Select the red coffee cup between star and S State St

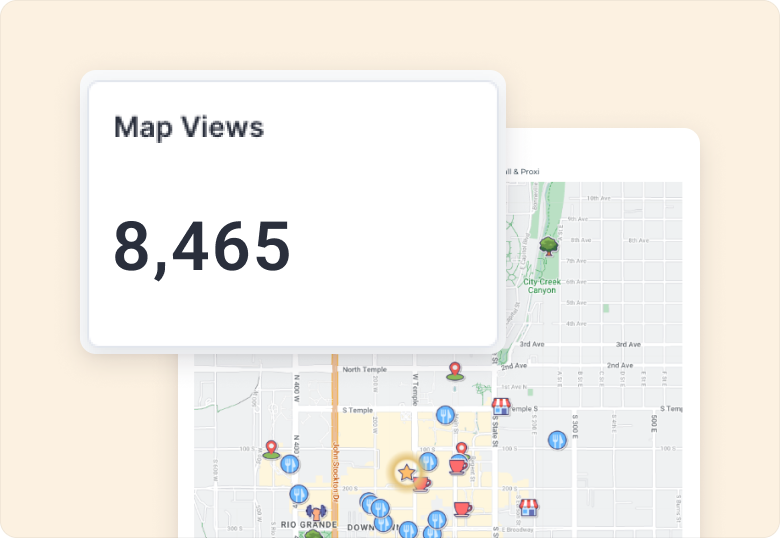click(458, 466)
